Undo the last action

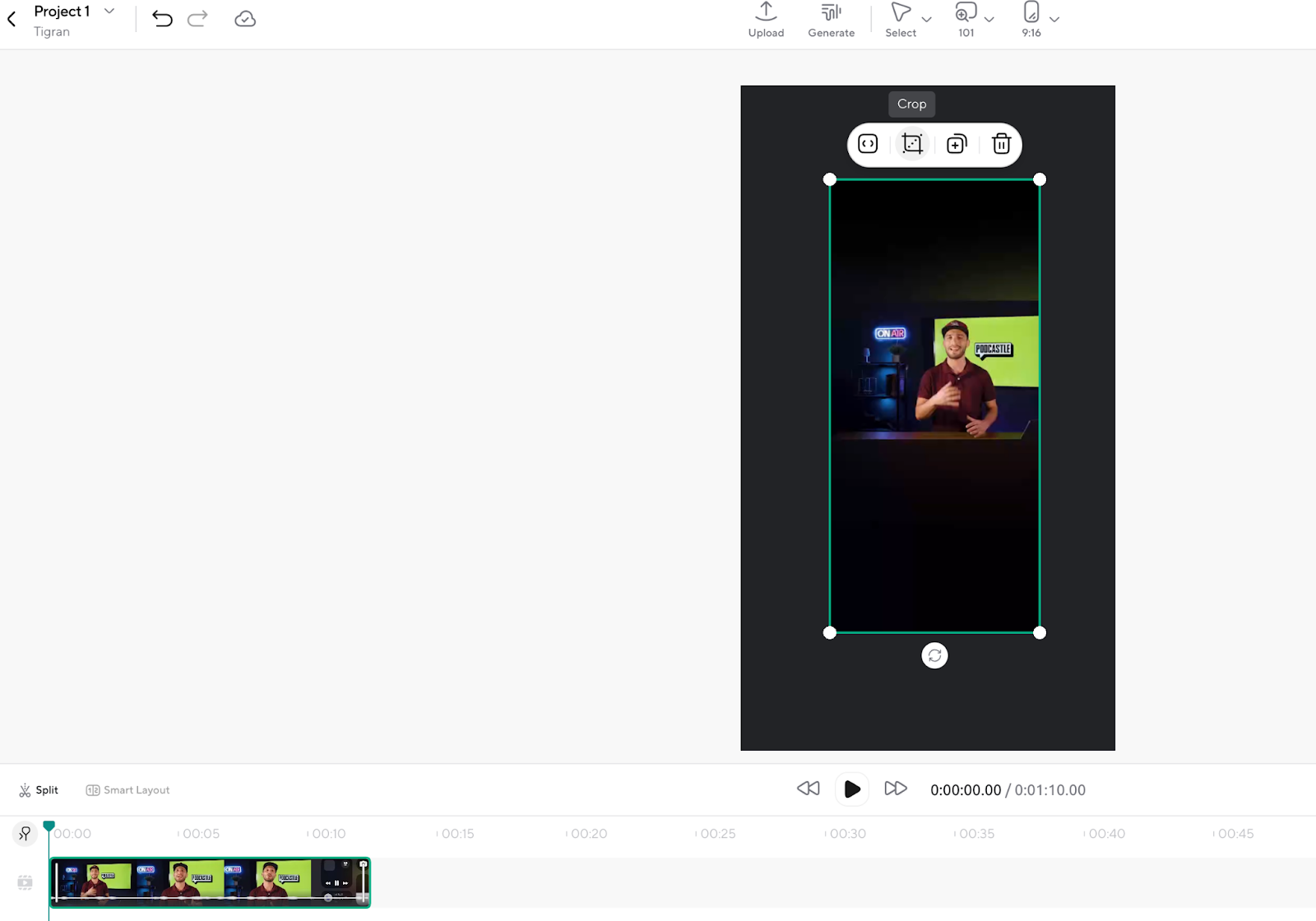[x=162, y=19]
